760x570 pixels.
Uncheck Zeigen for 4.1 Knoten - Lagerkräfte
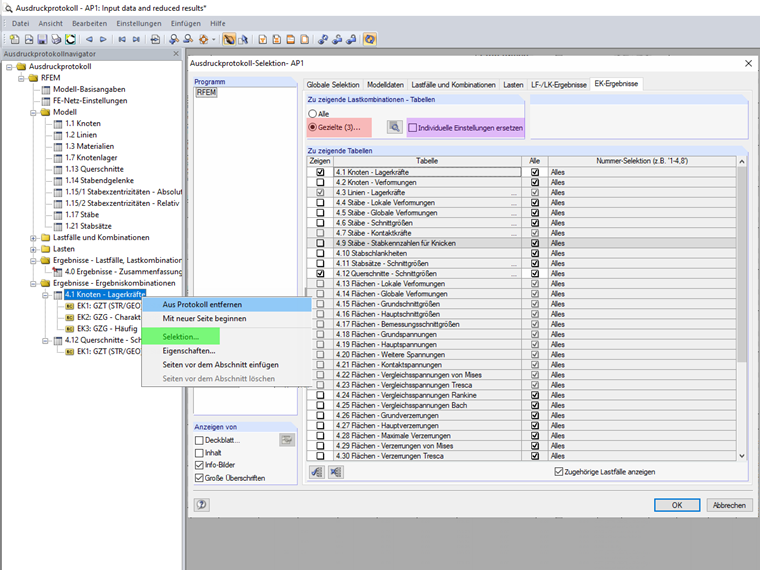320,172
